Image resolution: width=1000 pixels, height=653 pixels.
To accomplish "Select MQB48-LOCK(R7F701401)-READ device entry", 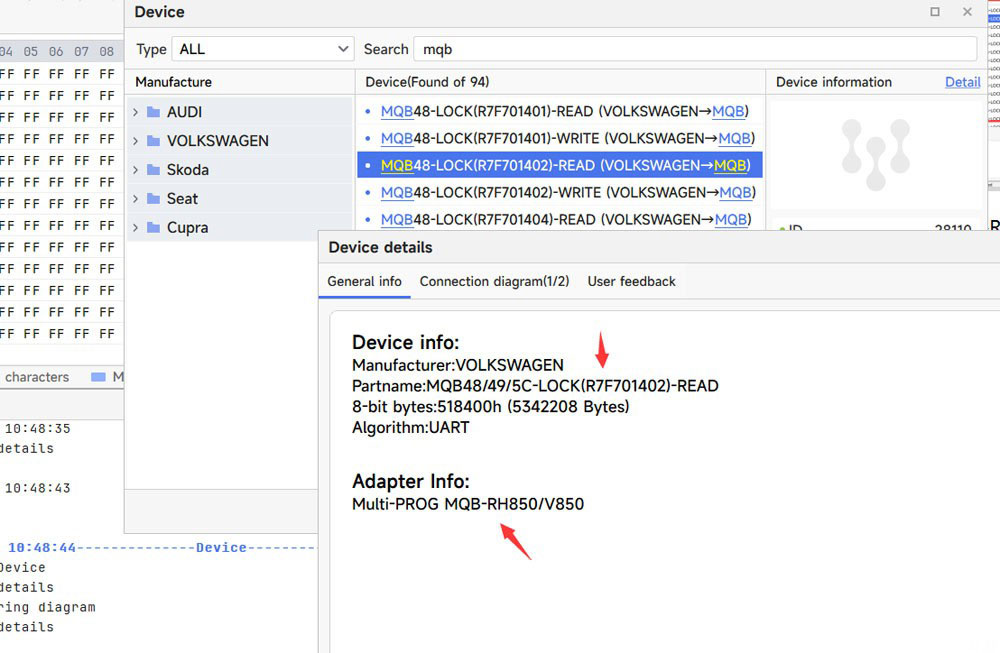I will [x=564, y=111].
